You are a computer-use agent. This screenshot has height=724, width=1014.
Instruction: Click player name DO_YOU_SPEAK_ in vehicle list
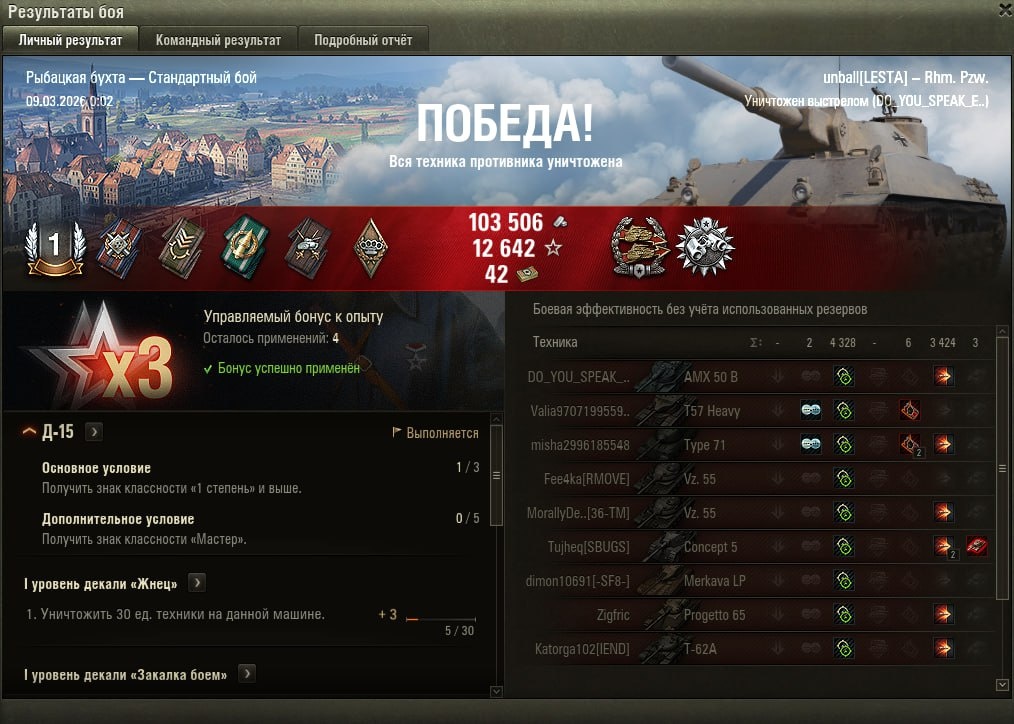578,377
